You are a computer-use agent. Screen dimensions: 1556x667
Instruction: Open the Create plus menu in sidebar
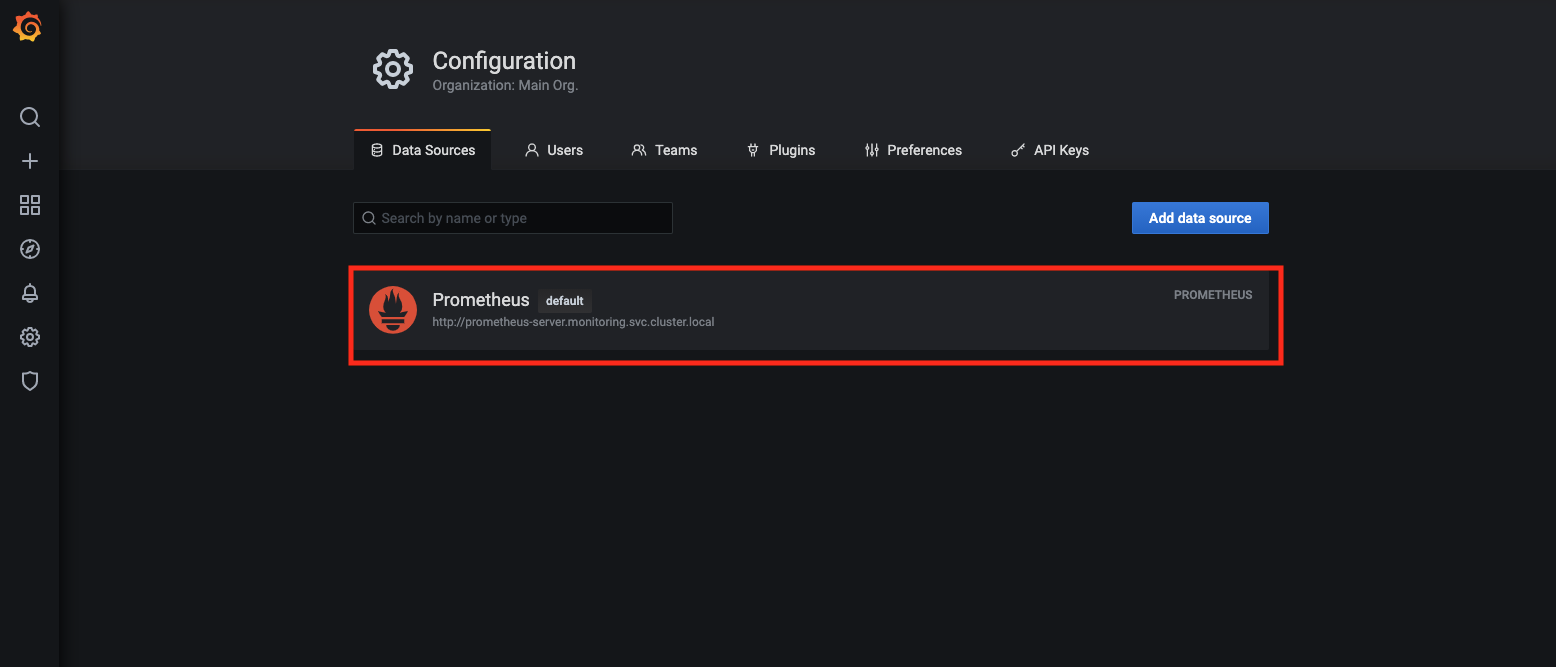coord(30,161)
